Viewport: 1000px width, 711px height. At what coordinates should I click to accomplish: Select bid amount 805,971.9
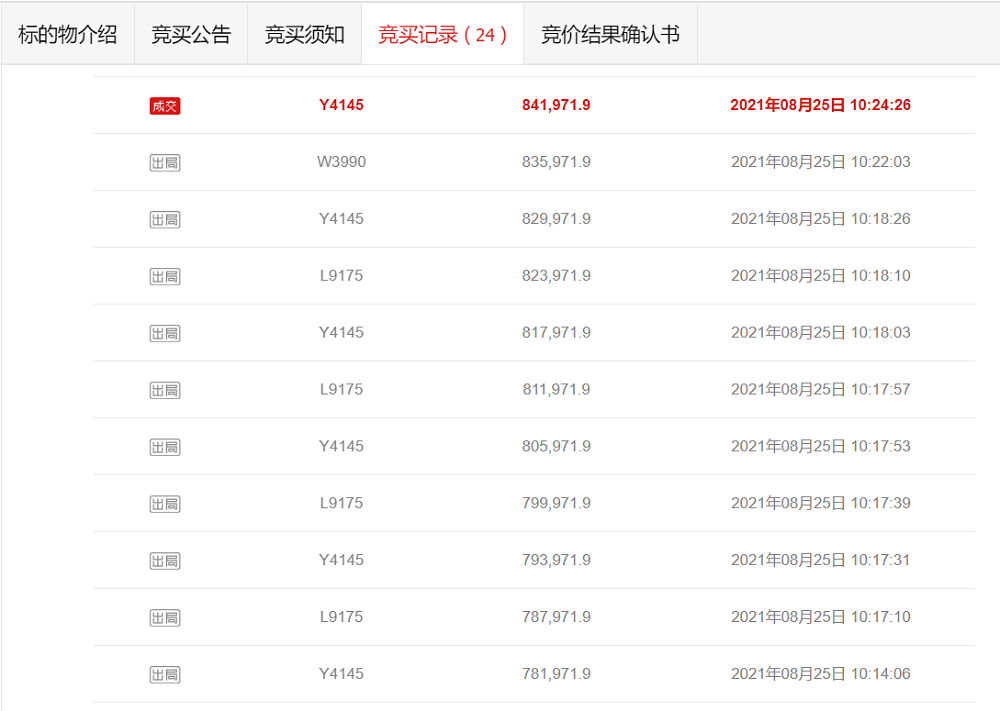[556, 446]
